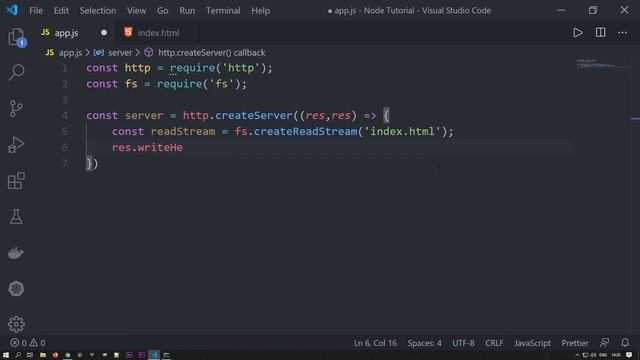
Task: Click the JS file icon on the app.js tab
Action: point(45,32)
